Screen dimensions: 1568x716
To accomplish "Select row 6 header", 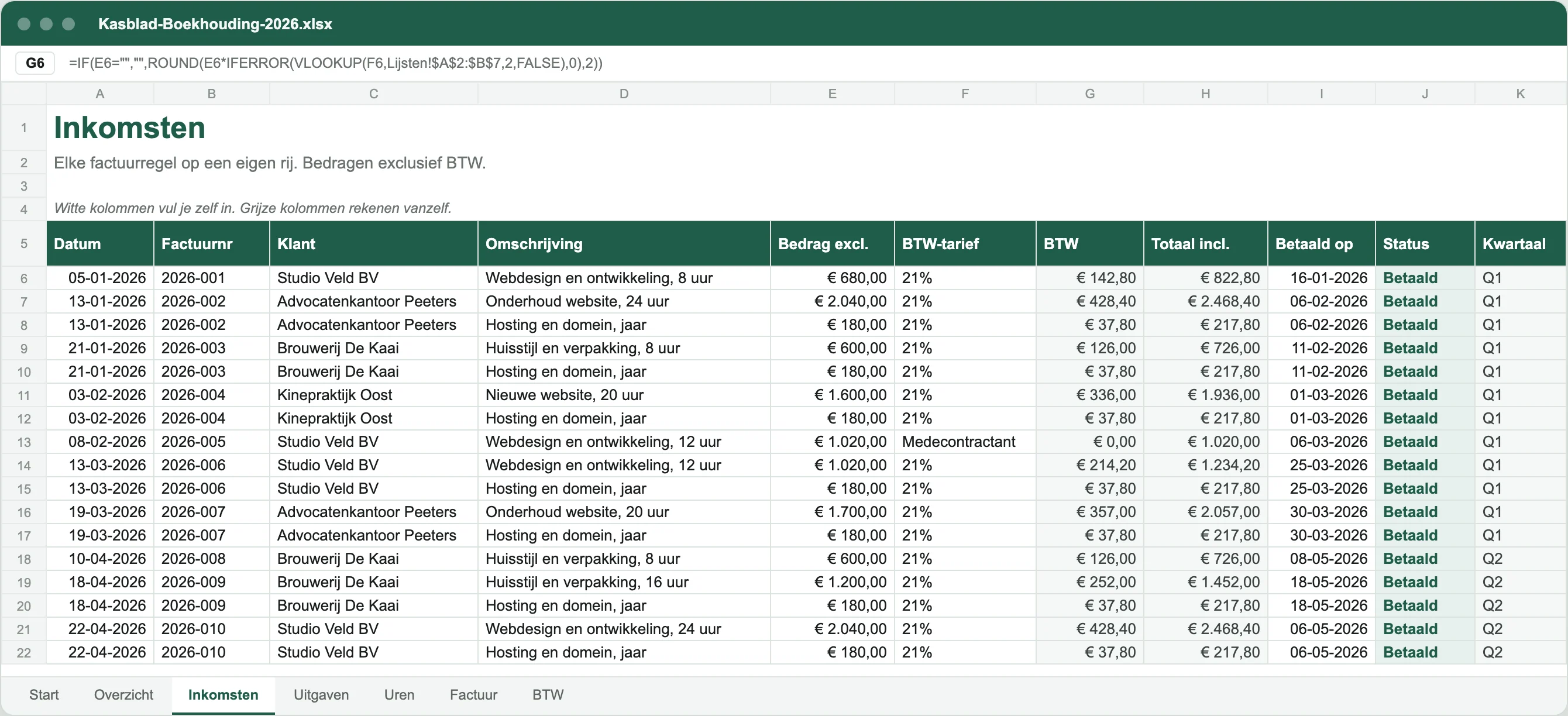I will click(x=24, y=278).
